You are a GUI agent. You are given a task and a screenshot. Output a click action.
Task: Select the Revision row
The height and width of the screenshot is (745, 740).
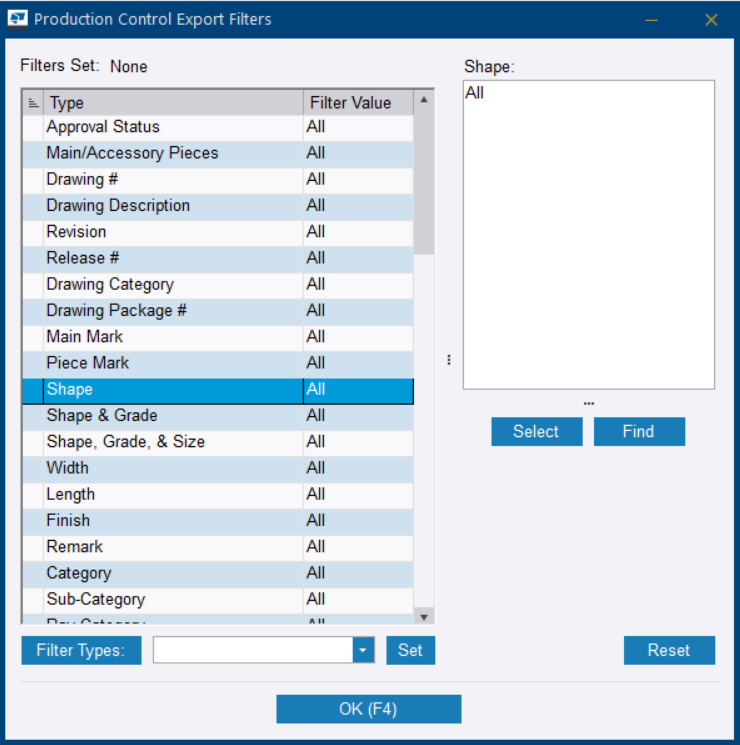pyautogui.click(x=218, y=232)
